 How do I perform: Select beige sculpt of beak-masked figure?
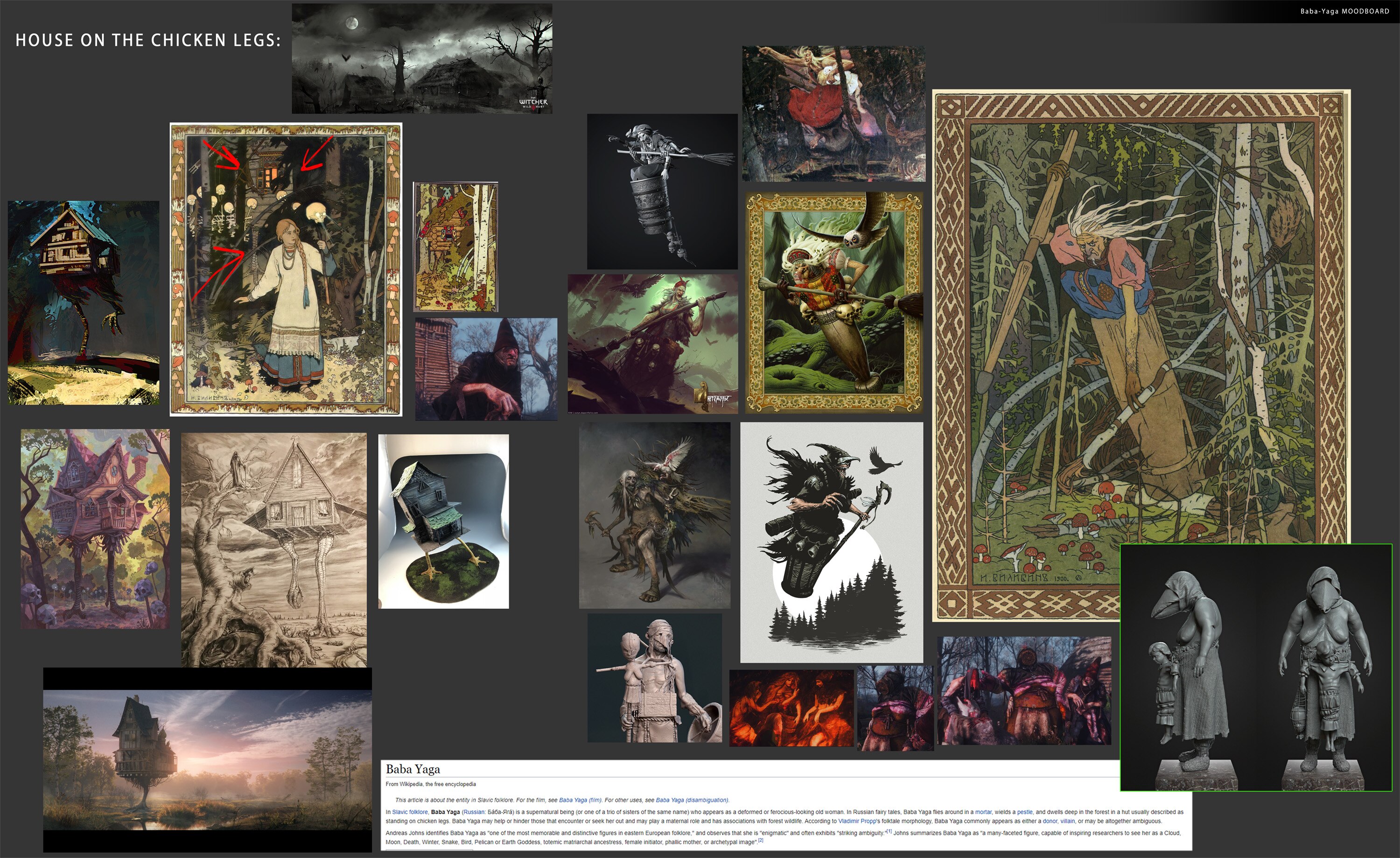655,678
